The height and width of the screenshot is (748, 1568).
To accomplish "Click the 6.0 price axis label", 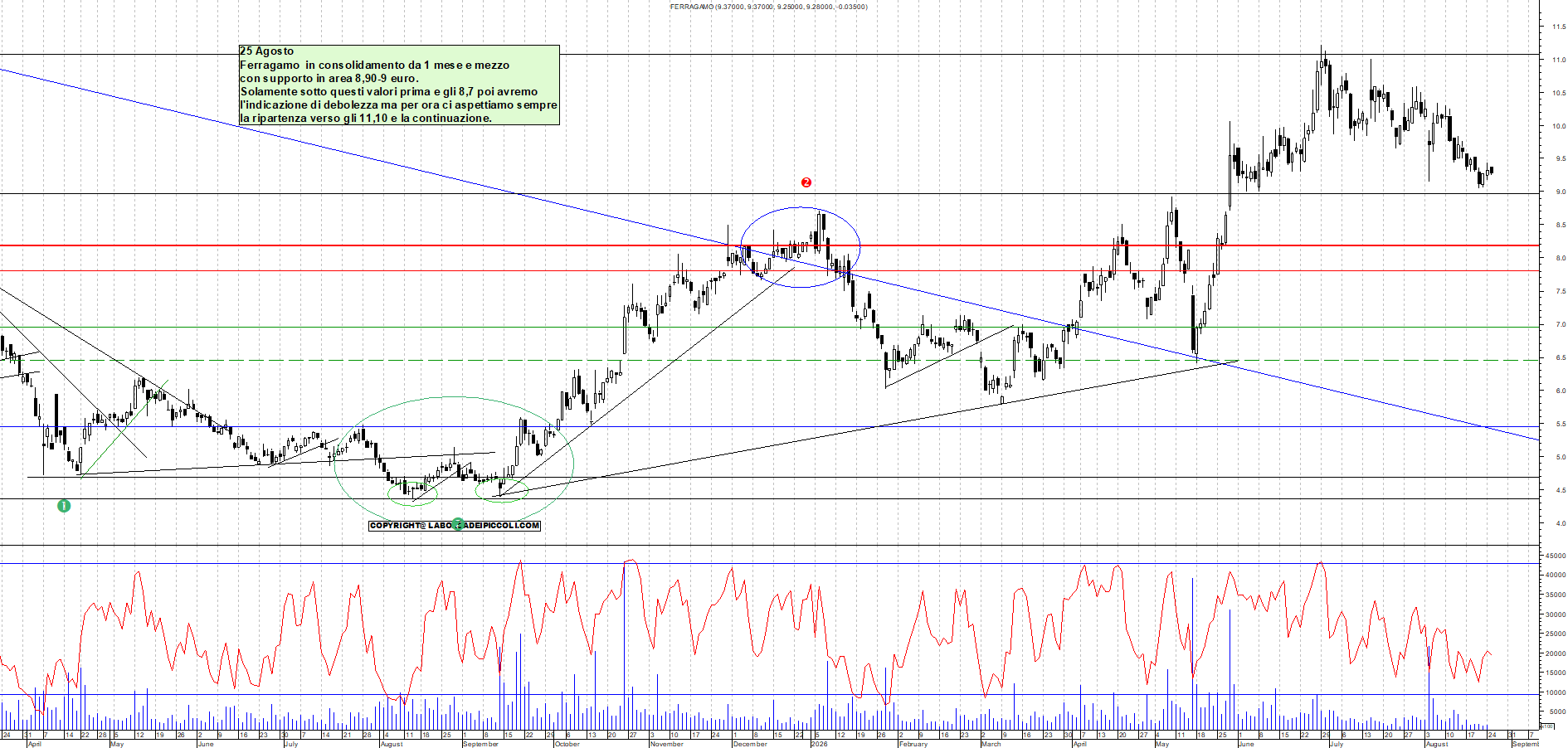I will (x=1561, y=391).
